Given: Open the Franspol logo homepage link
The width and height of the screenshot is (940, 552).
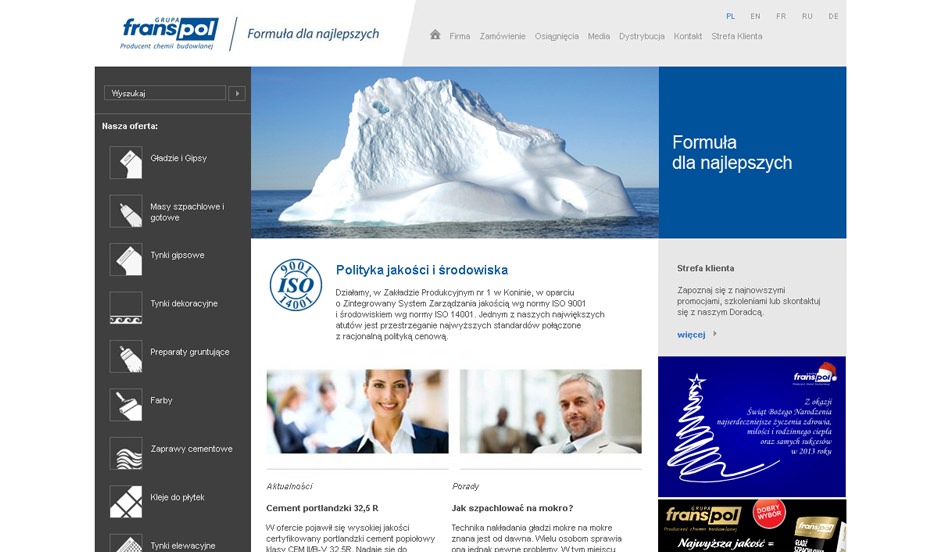Looking at the screenshot, I should pos(170,34).
